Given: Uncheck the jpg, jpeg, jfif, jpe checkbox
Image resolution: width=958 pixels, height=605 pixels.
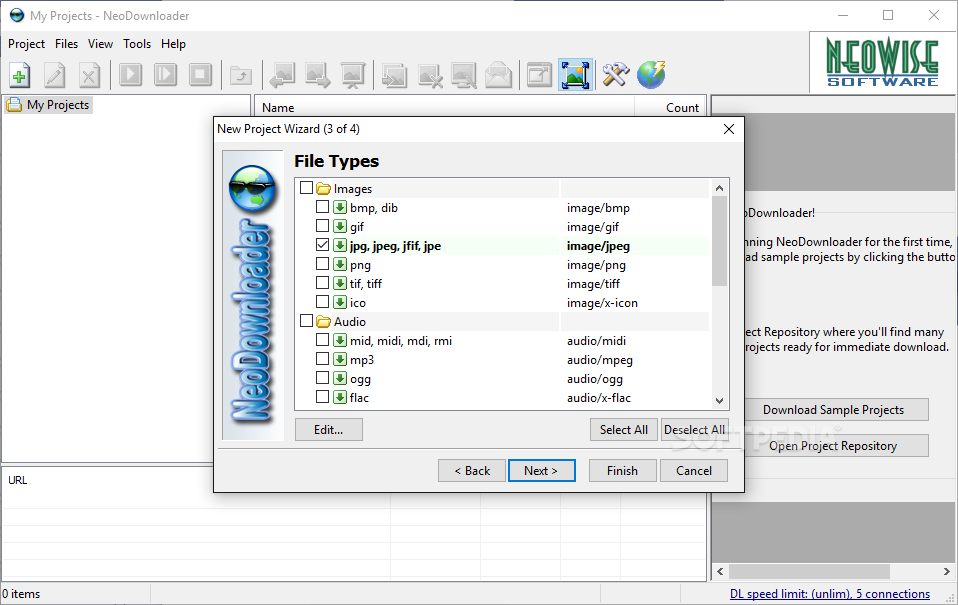Looking at the screenshot, I should click(323, 244).
